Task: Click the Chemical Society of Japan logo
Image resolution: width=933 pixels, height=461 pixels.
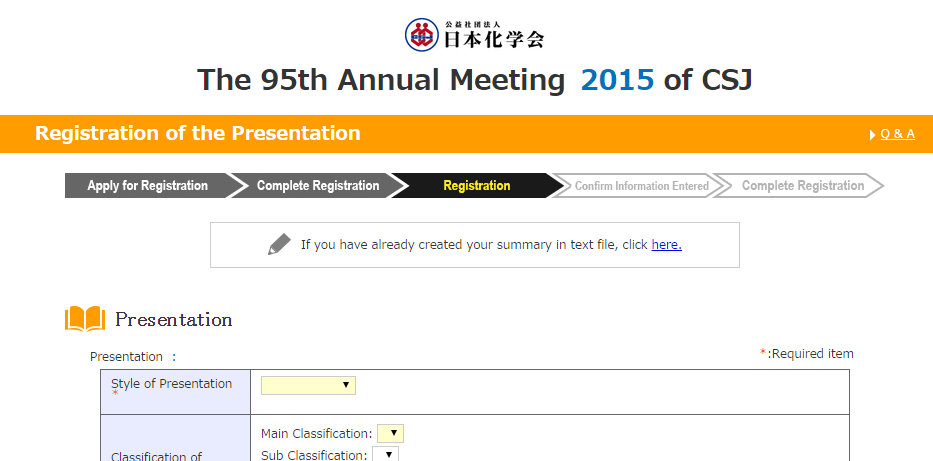Action: click(x=474, y=35)
